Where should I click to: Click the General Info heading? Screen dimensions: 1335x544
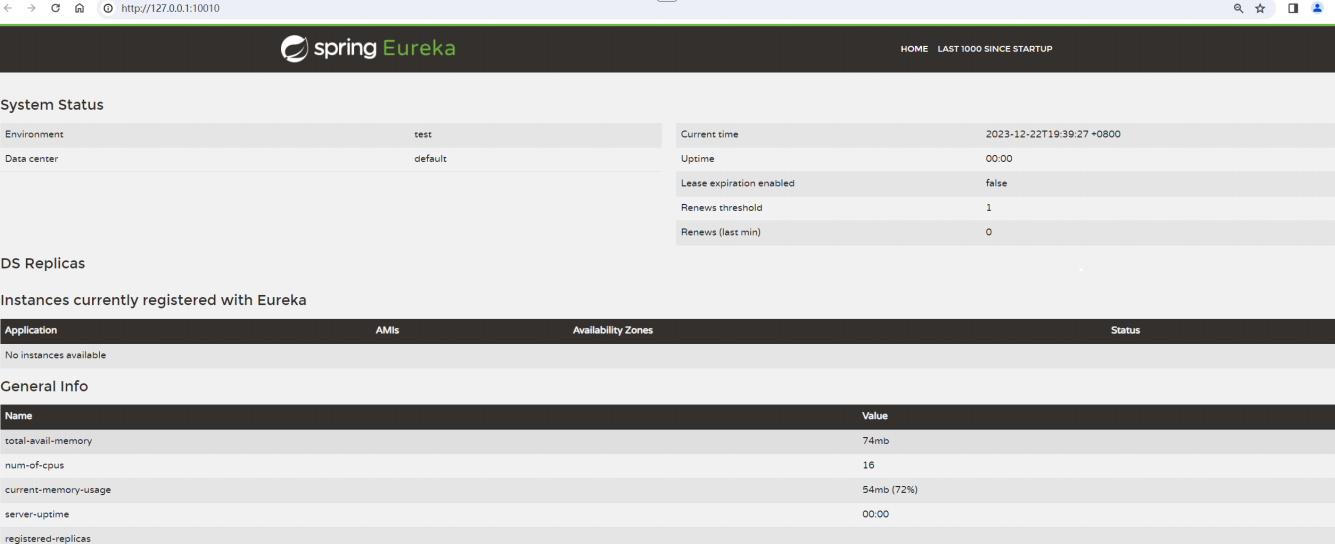(44, 386)
